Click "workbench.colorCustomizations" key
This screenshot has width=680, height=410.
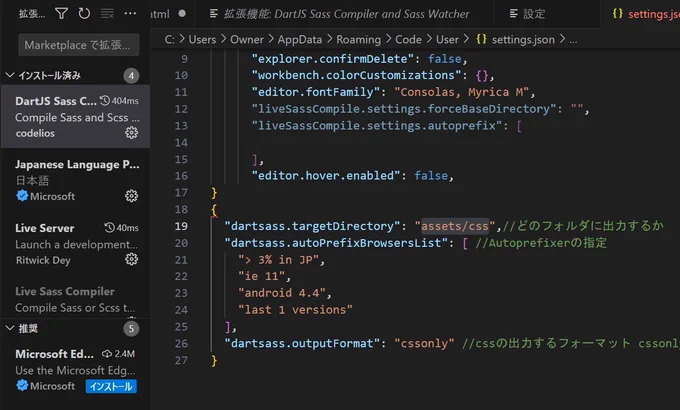(356, 75)
